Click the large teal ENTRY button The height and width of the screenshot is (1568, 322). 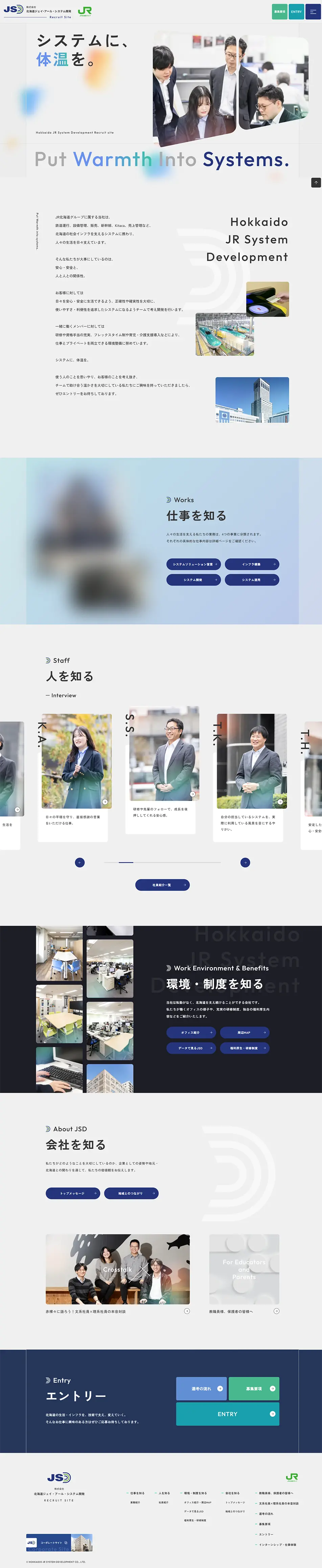pyautogui.click(x=228, y=1414)
